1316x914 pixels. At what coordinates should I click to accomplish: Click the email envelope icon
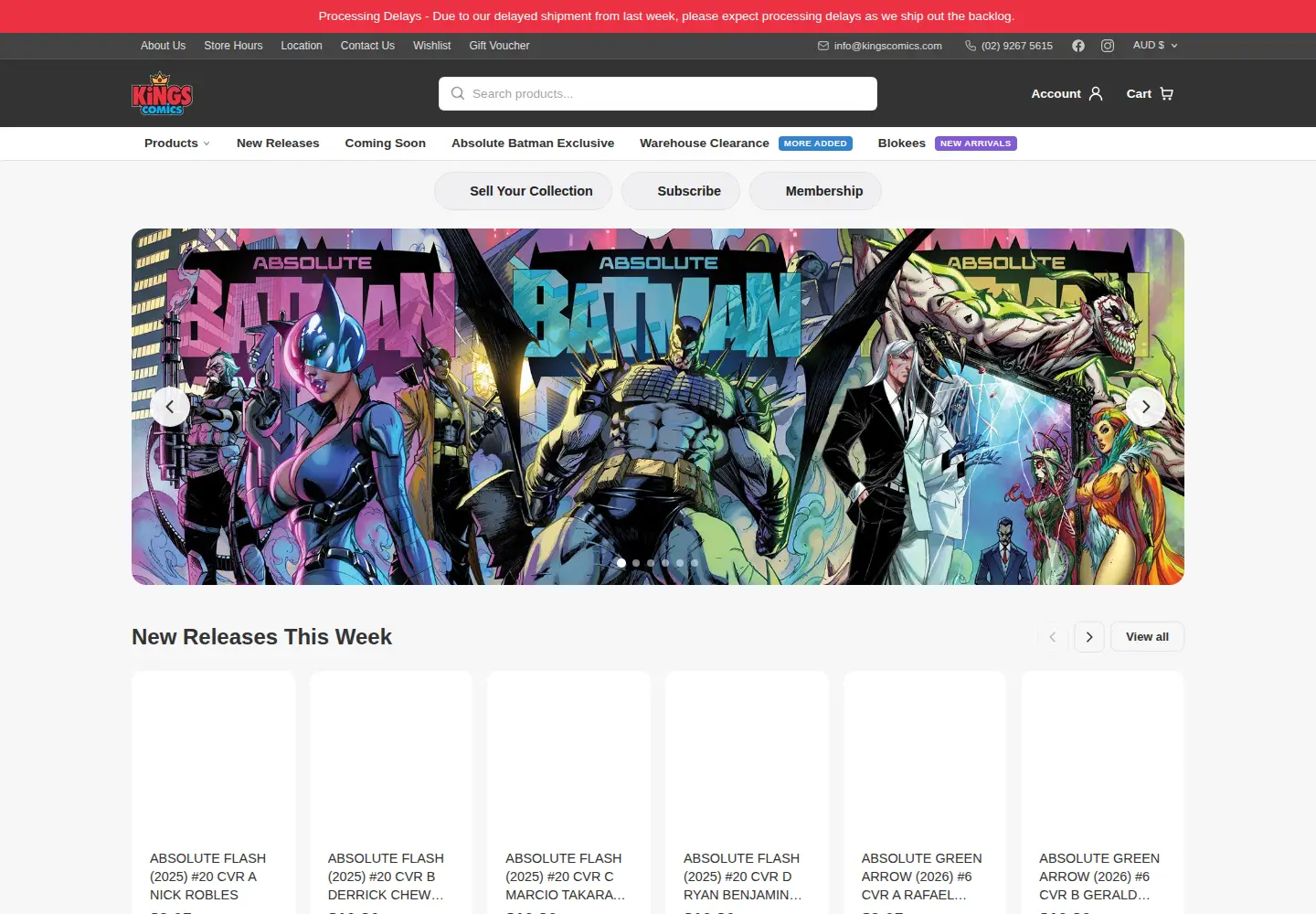click(823, 46)
